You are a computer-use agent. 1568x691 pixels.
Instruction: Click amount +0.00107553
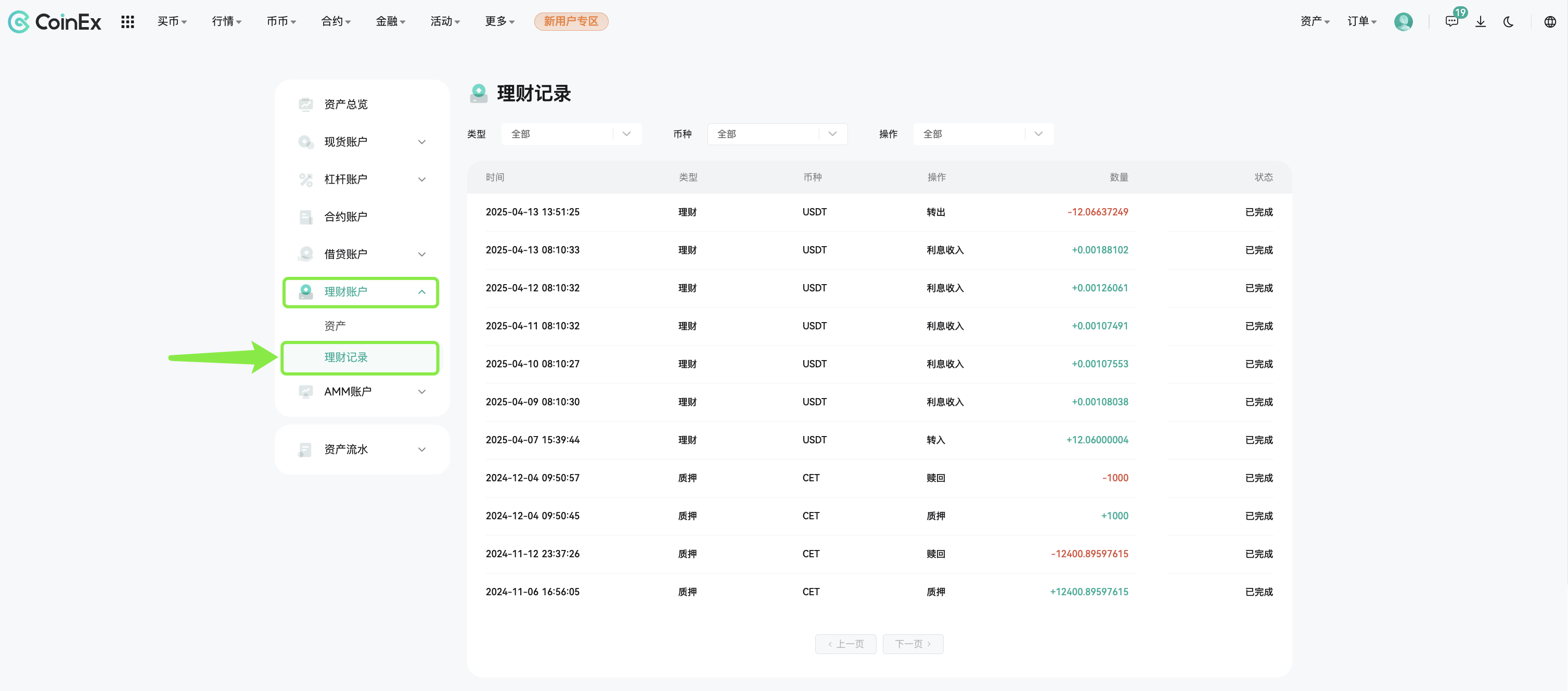(1099, 364)
